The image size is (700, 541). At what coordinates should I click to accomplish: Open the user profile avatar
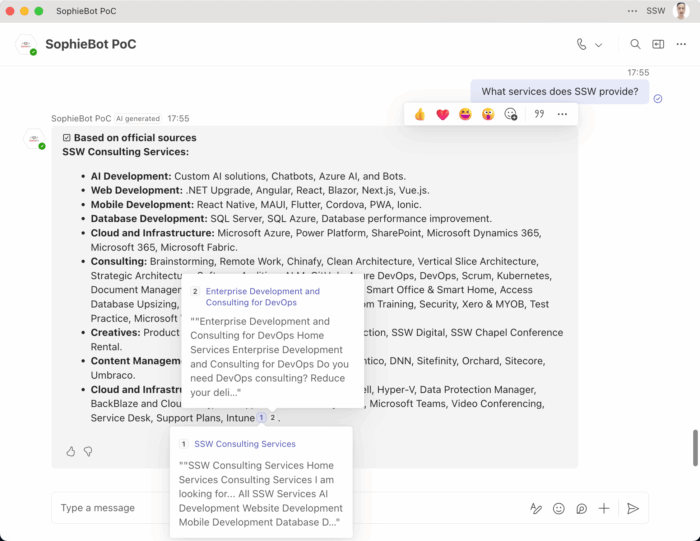coord(681,11)
